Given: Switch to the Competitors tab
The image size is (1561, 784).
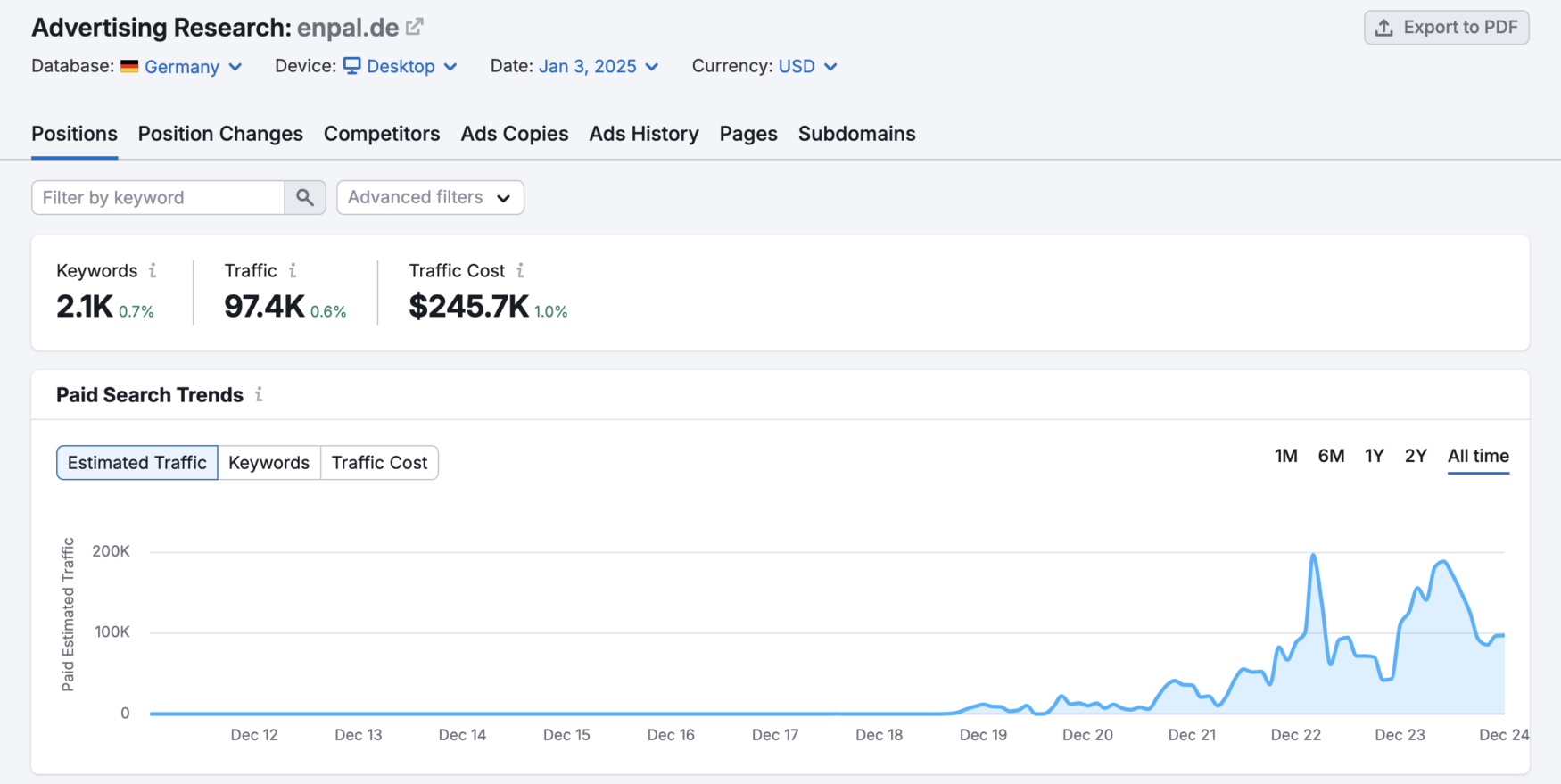Looking at the screenshot, I should pyautogui.click(x=382, y=134).
